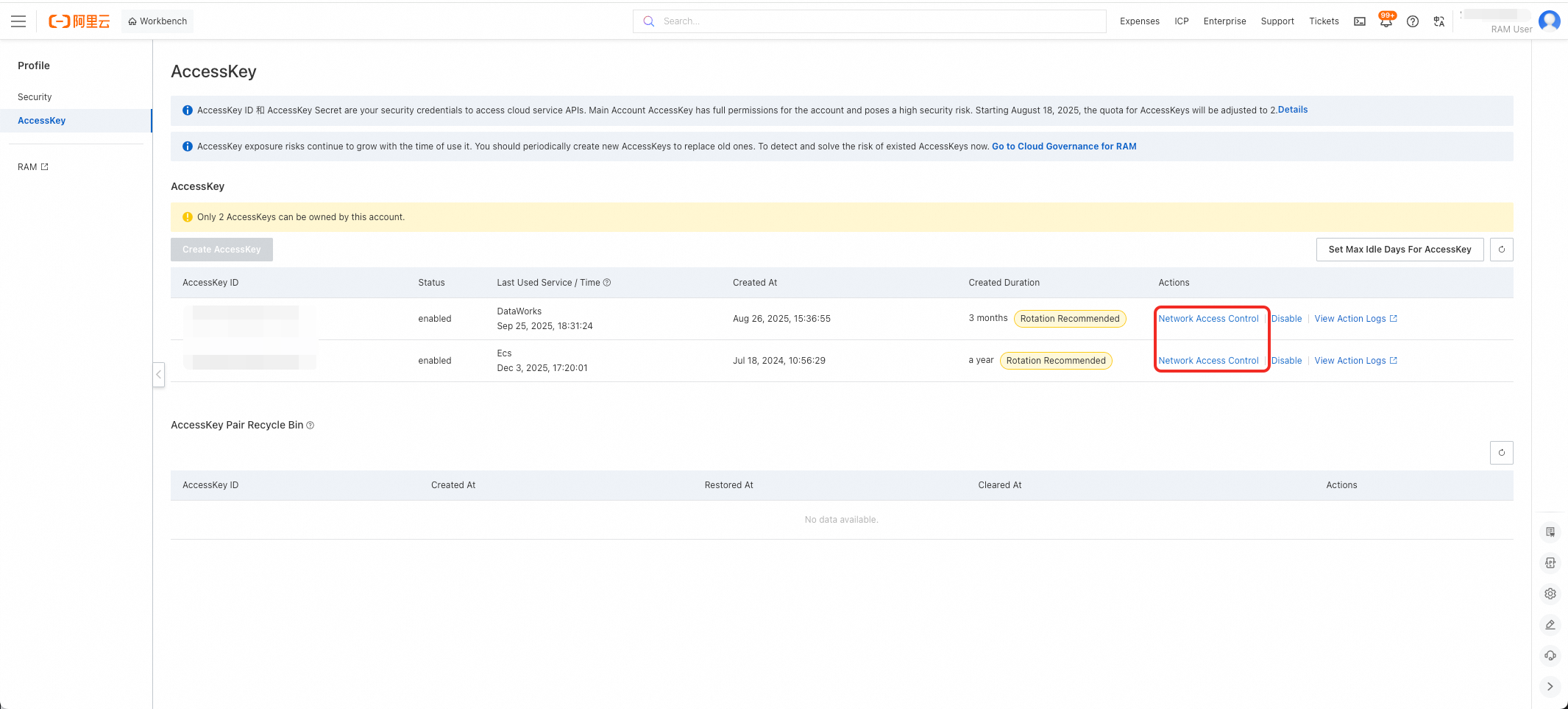The width and height of the screenshot is (1568, 709).
Task: Show Last Used Service / Time help tooltip
Action: 607,283
